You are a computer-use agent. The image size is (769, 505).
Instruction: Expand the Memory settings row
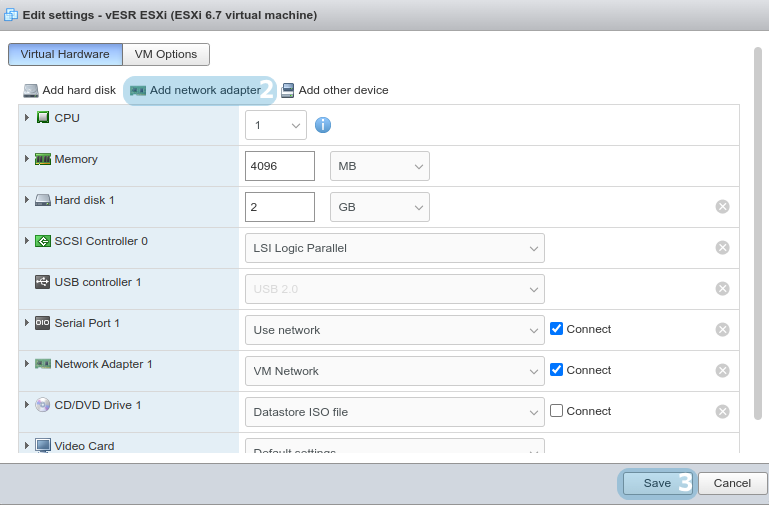[x=27, y=159]
